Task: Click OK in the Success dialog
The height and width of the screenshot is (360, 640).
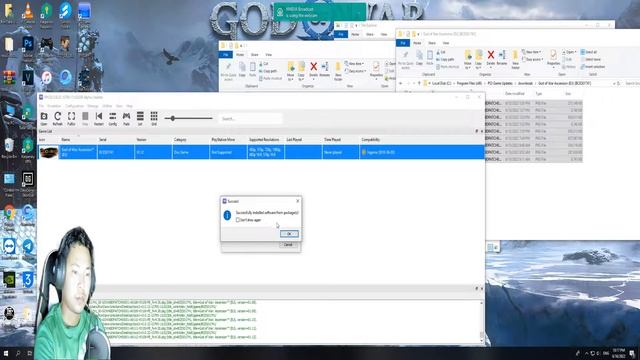Action: point(289,234)
